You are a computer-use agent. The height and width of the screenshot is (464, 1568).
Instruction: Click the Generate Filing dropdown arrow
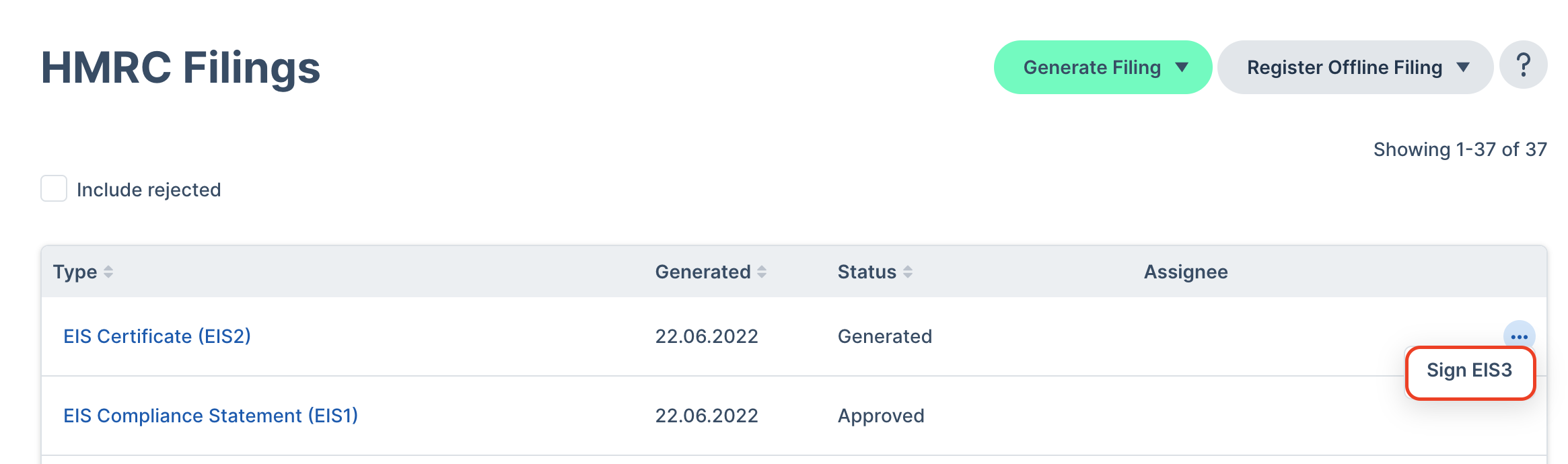(1182, 67)
